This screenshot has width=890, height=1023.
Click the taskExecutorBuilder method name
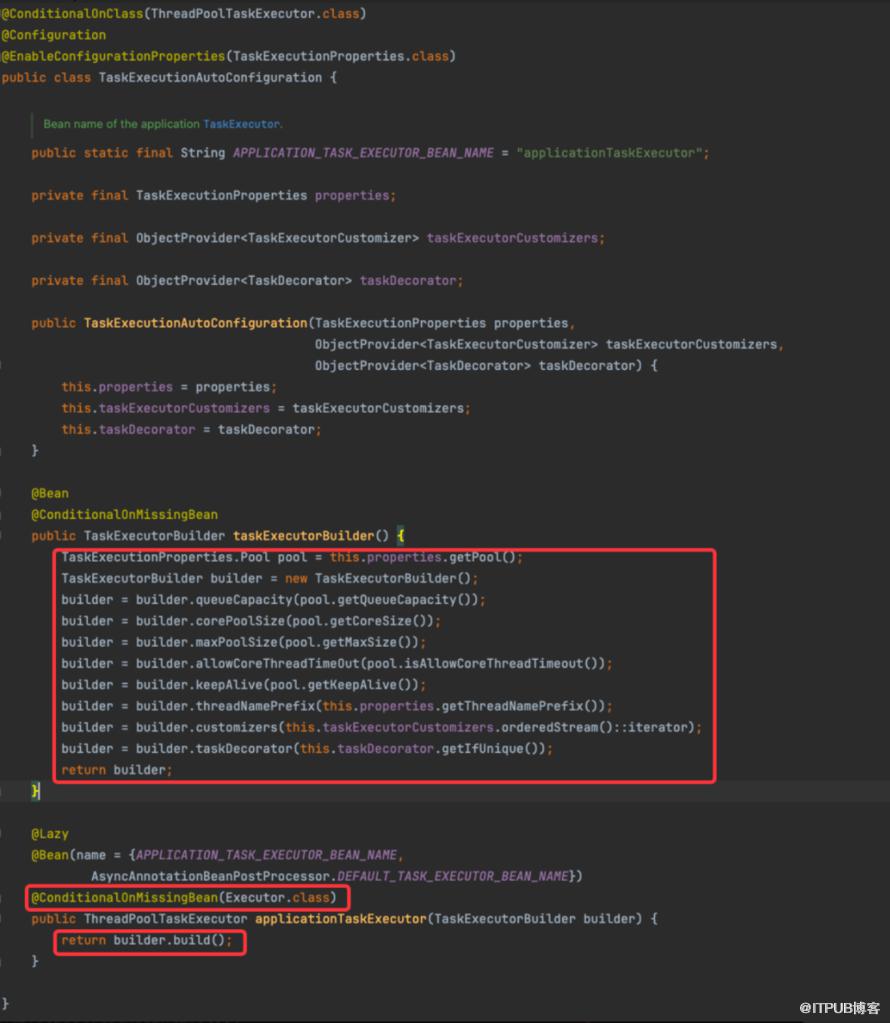(303, 536)
